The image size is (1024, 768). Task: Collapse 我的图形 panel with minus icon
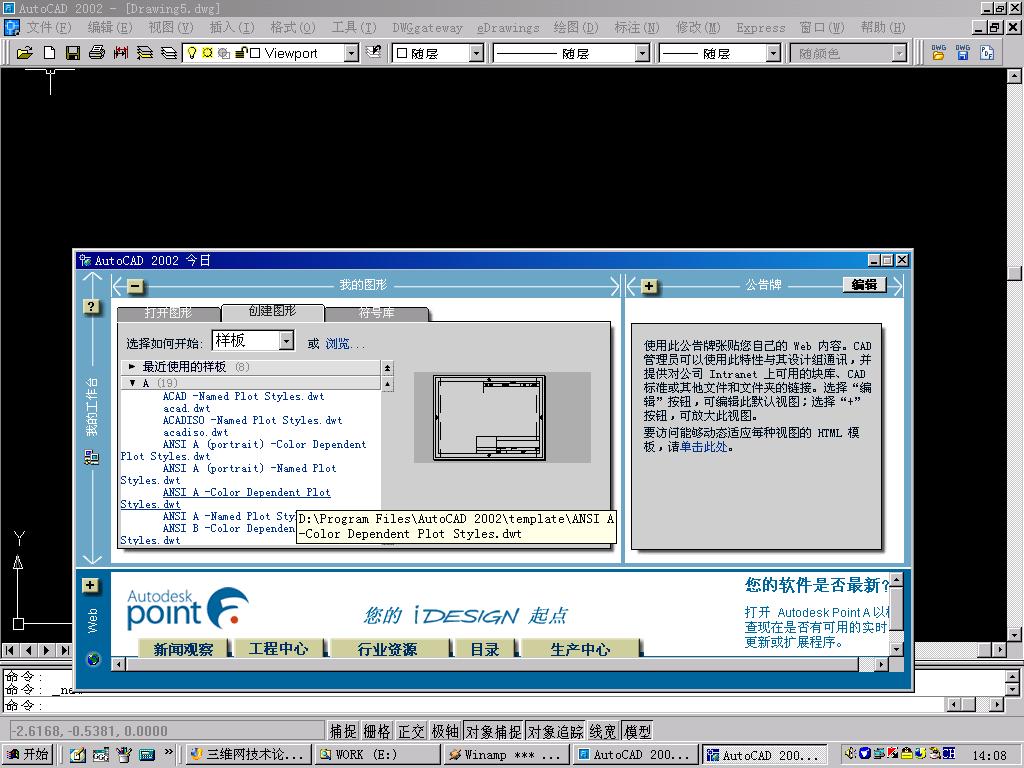coord(135,286)
